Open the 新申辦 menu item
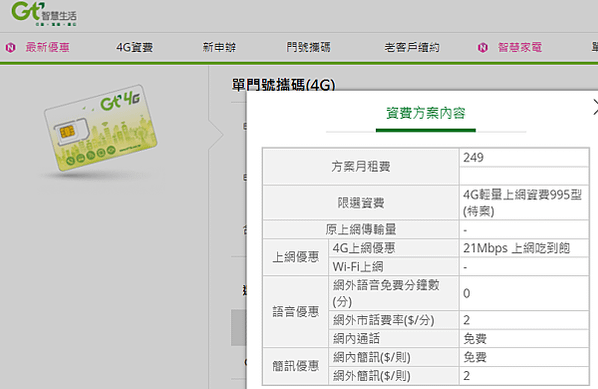Screen dimensions: 598x389 pos(219,47)
